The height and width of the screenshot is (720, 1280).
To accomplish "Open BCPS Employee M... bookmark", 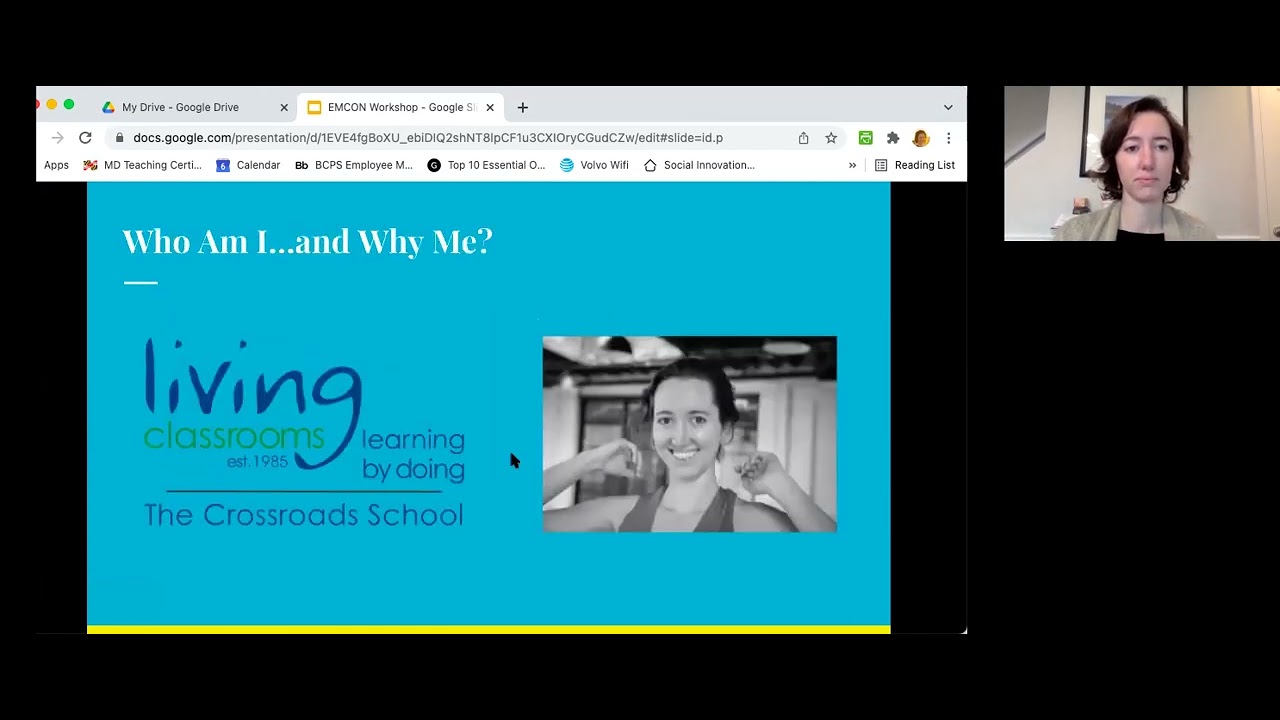I will (353, 165).
